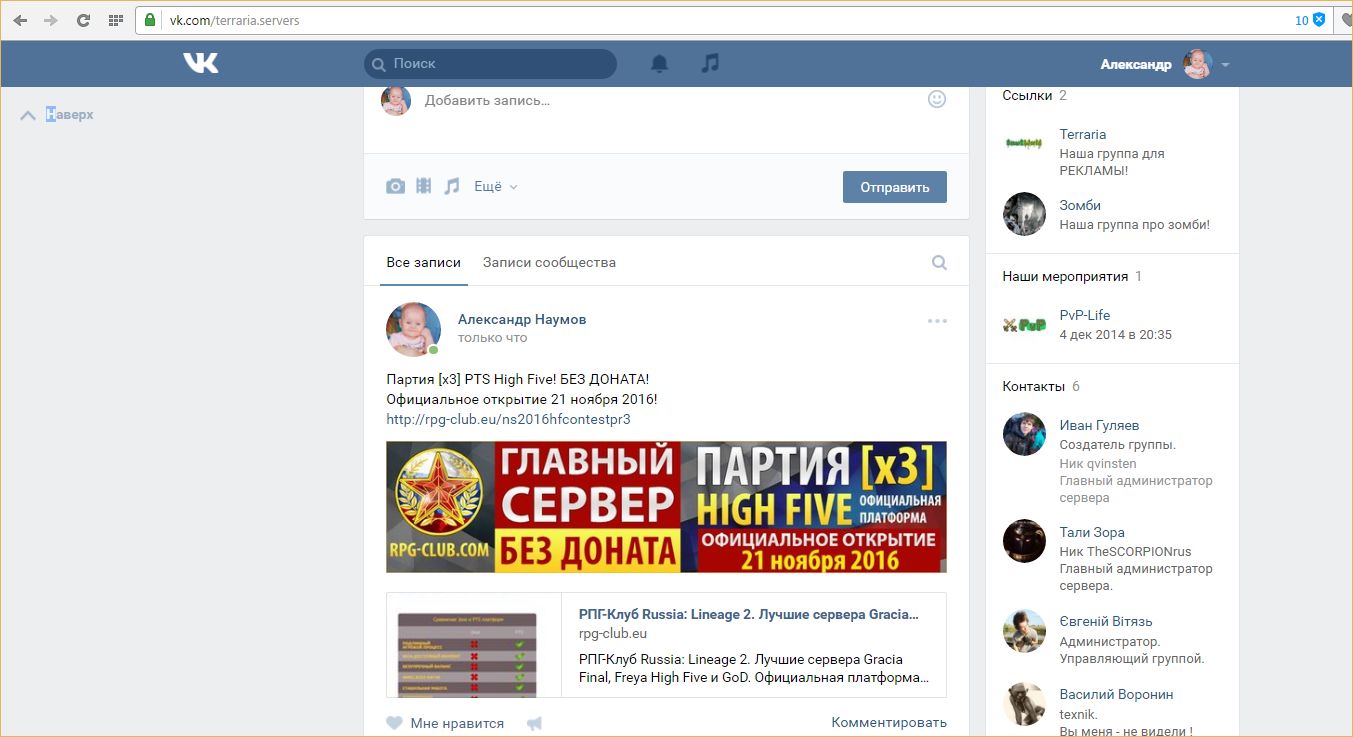1353x737 pixels.
Task: Click the Наверх text link
Action: point(70,115)
